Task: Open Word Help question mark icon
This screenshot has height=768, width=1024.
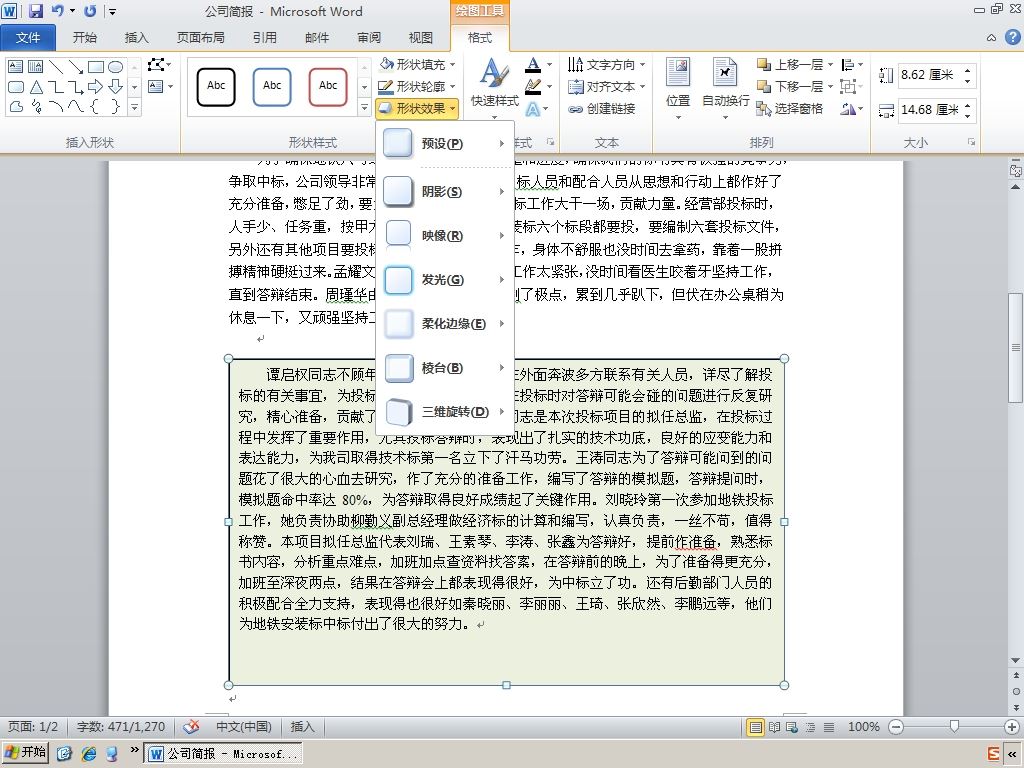Action: [1012, 37]
